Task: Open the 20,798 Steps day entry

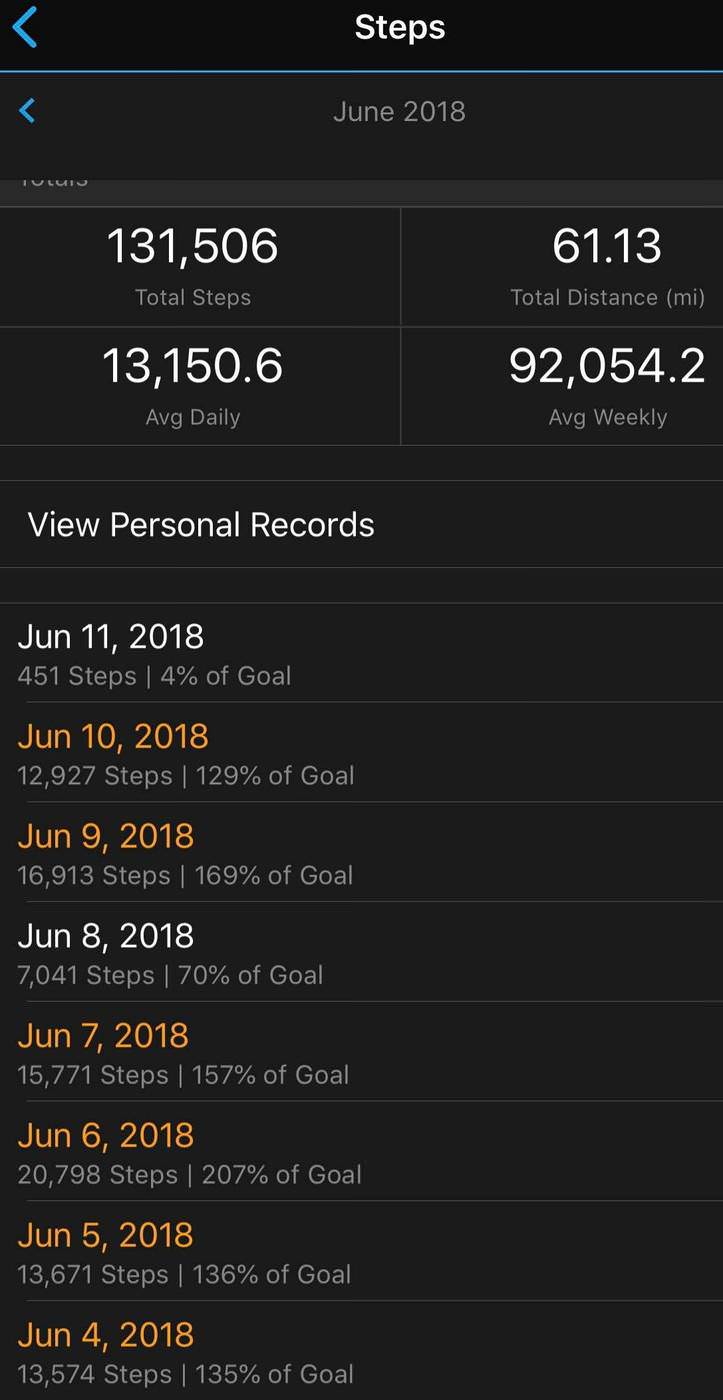Action: coord(361,1152)
